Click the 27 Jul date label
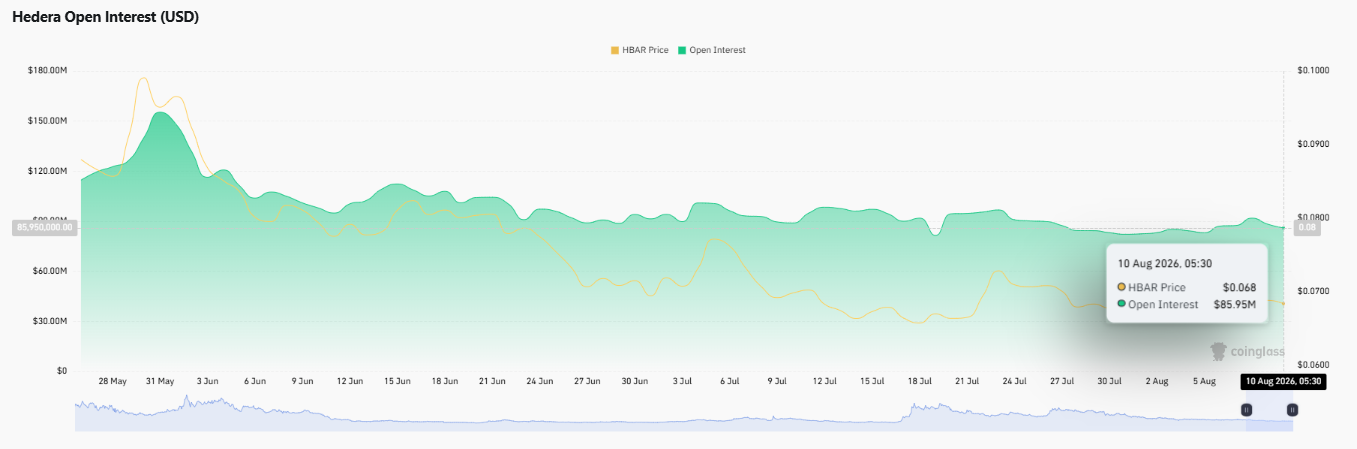Viewport: 1357px width, 449px height. [1063, 381]
